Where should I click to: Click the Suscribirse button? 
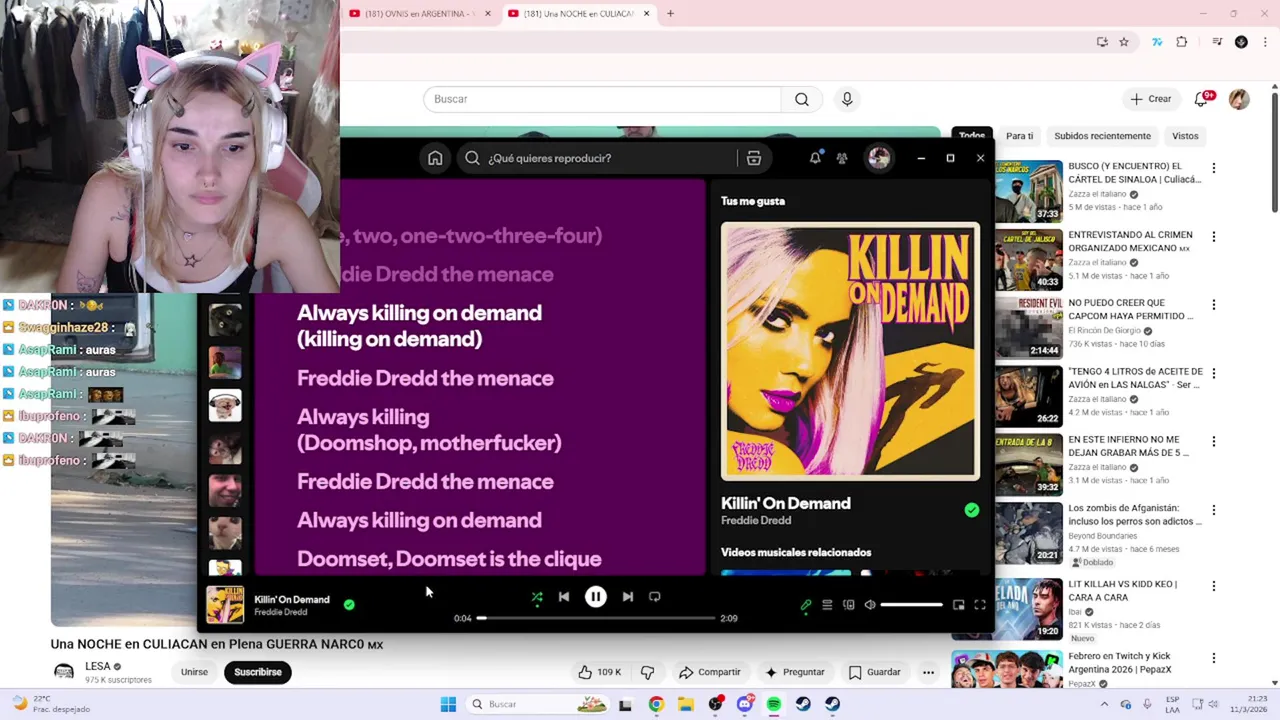click(x=258, y=672)
